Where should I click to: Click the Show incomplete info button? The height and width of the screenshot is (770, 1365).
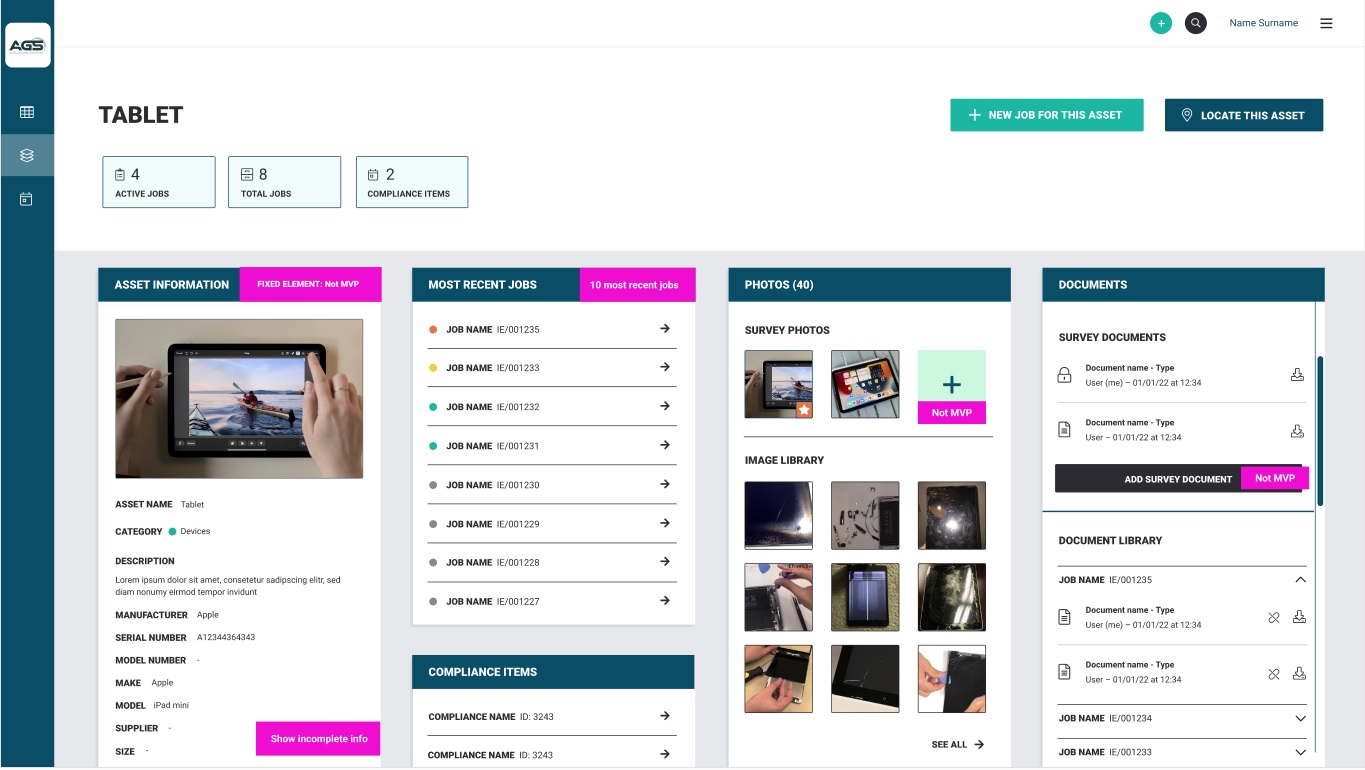[x=318, y=738]
